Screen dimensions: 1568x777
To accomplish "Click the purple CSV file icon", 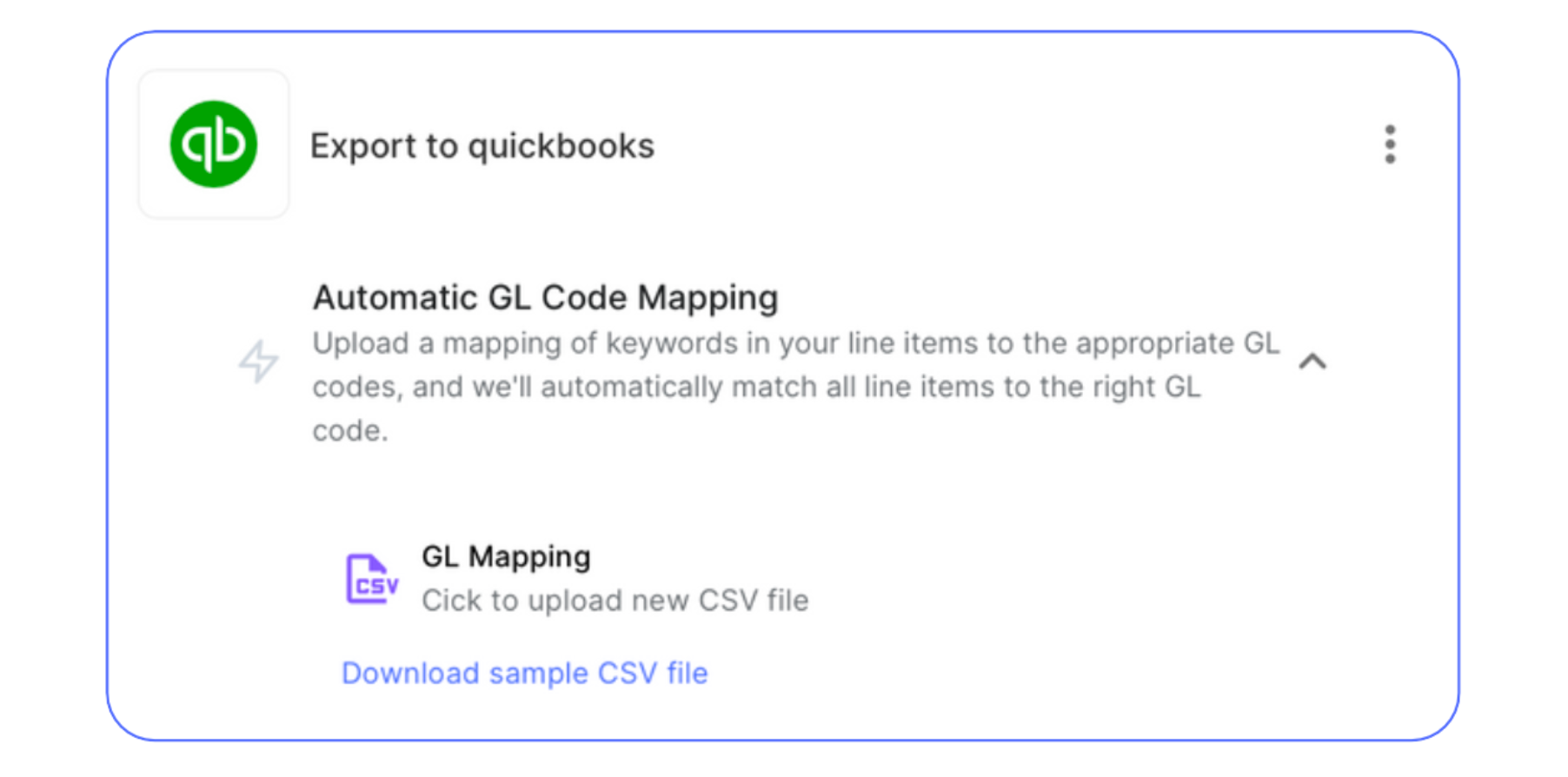I will tap(372, 579).
